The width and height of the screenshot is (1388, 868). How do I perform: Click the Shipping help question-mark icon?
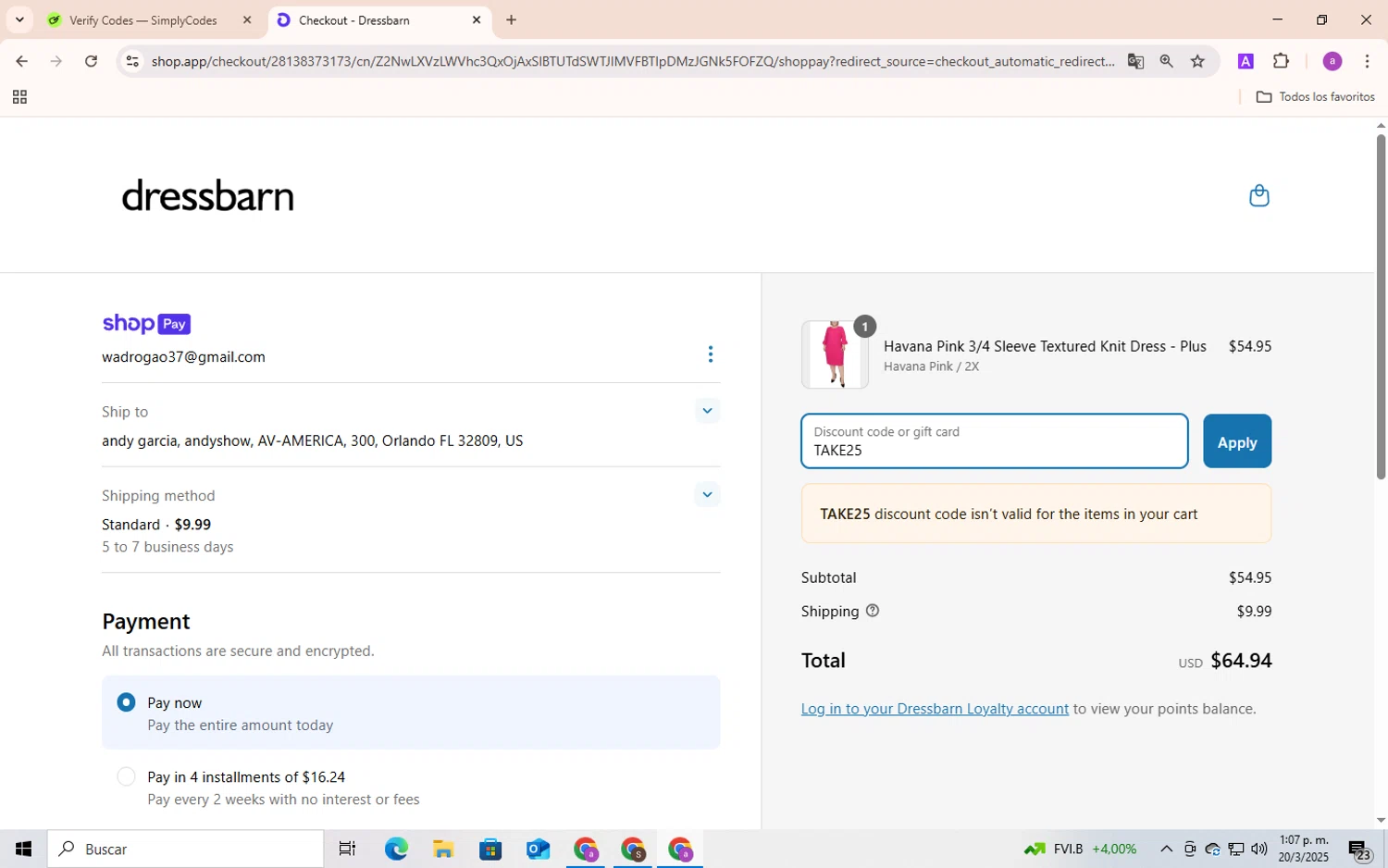[872, 611]
